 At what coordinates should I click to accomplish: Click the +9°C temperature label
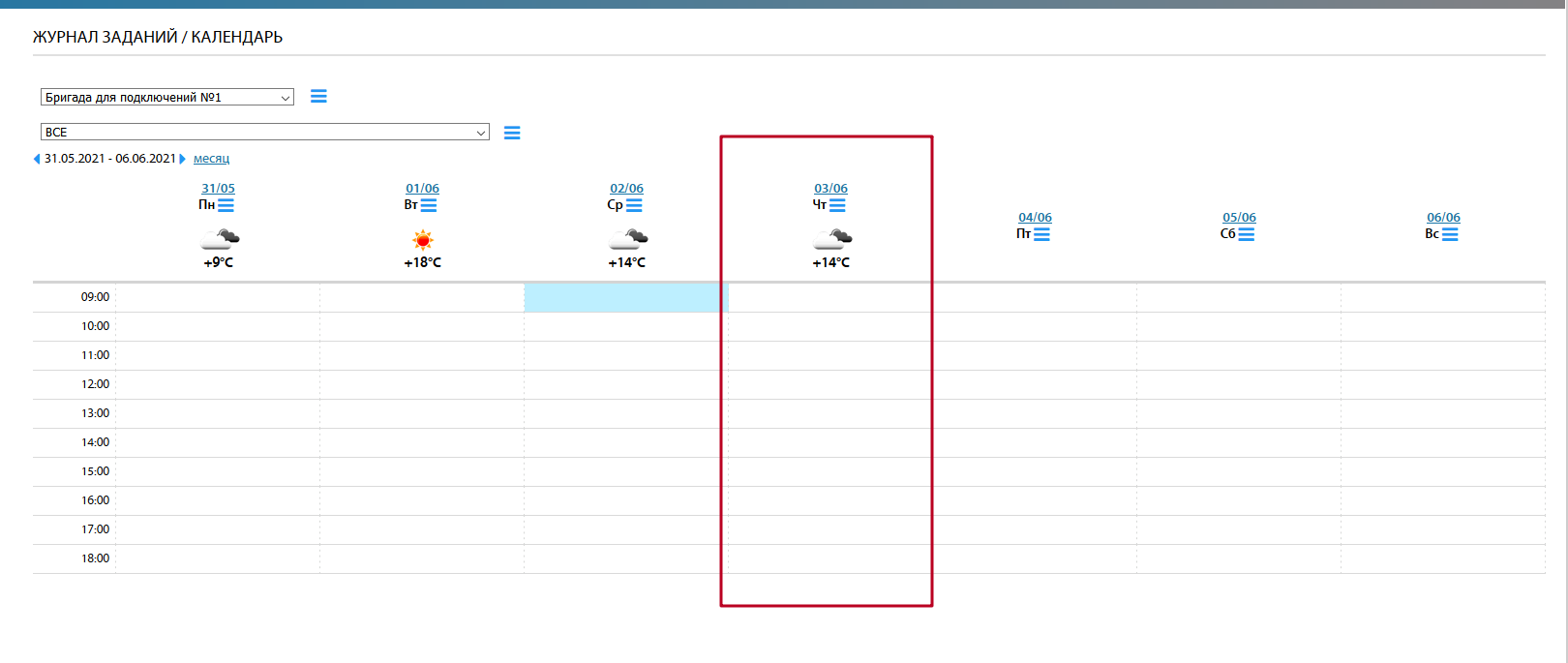[218, 262]
